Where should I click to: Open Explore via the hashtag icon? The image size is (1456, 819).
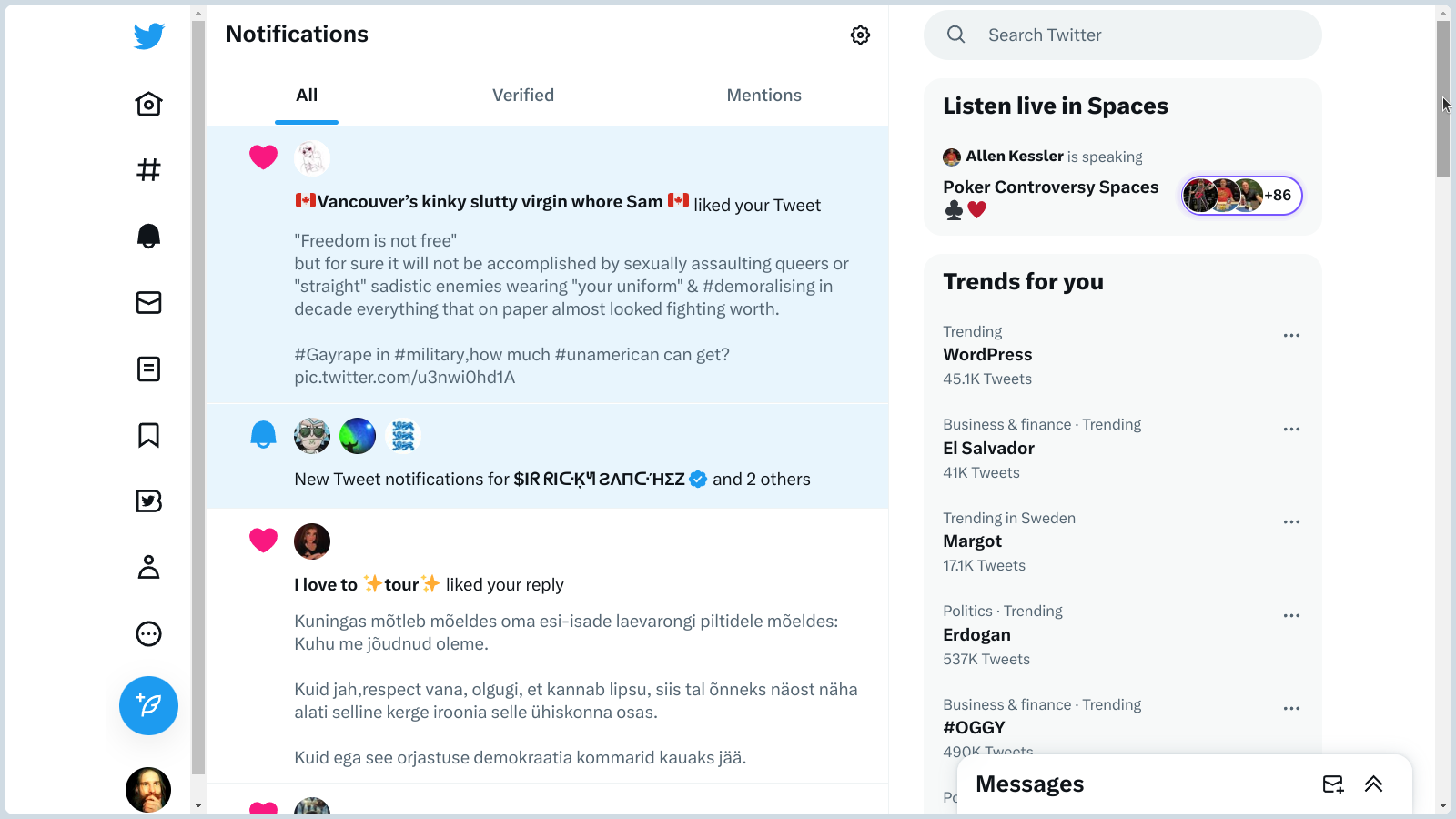tap(148, 170)
